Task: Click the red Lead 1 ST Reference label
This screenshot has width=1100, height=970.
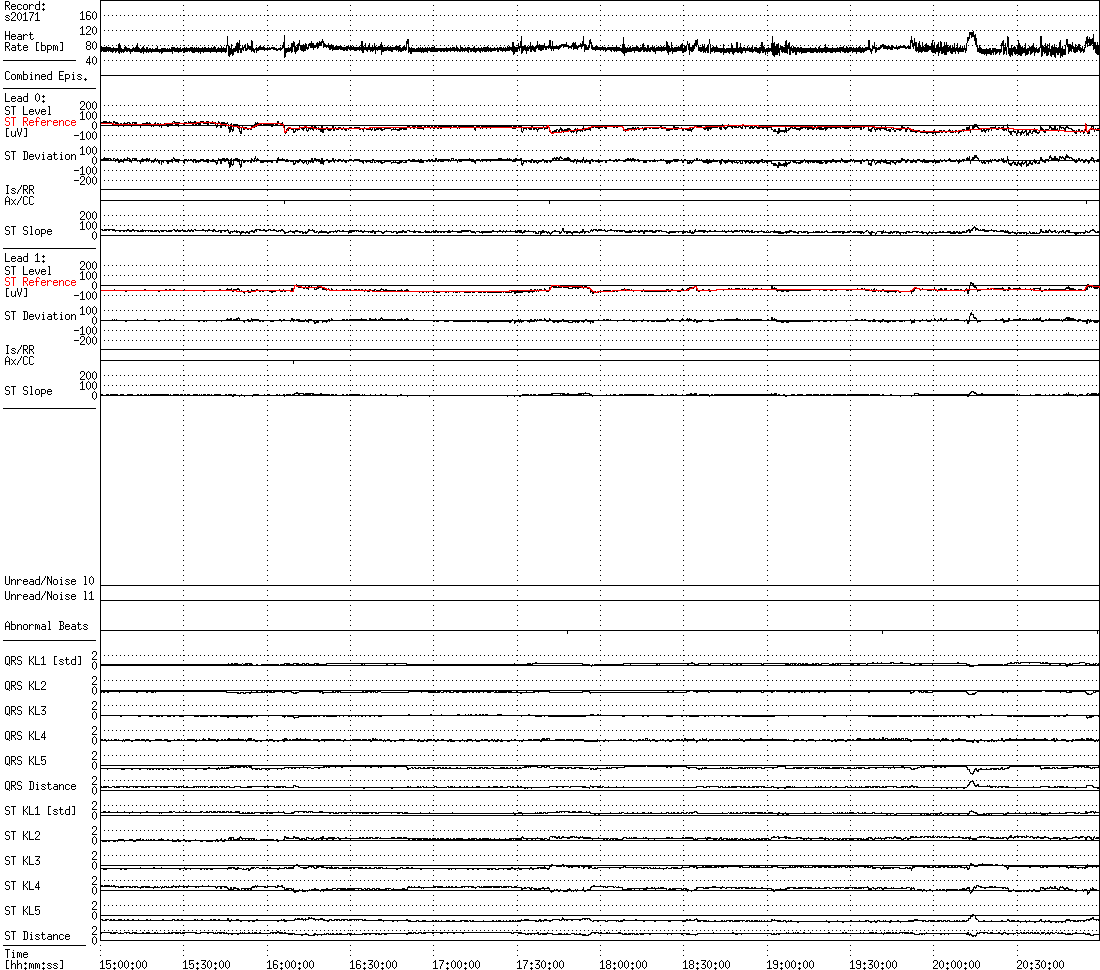Action: click(40, 282)
